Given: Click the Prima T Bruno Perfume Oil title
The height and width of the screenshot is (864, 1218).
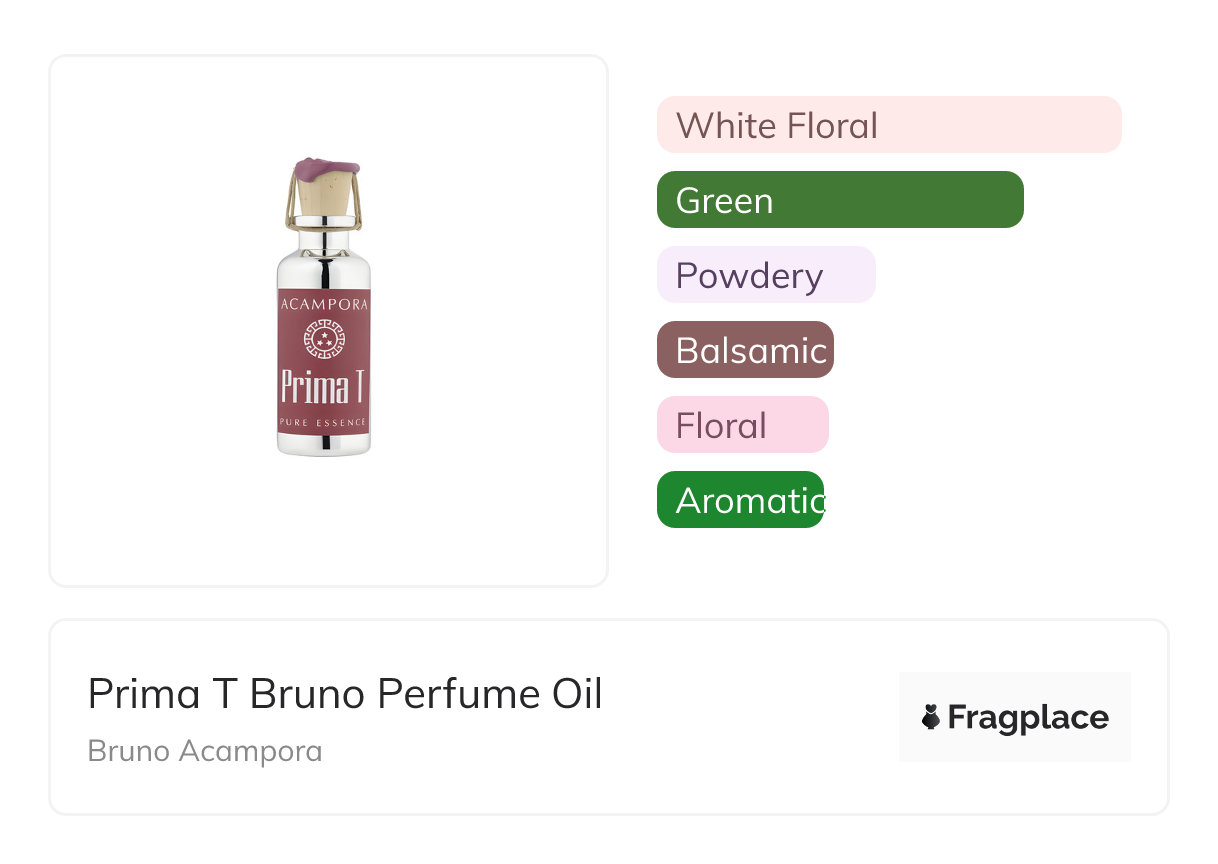Looking at the screenshot, I should click(x=345, y=694).
